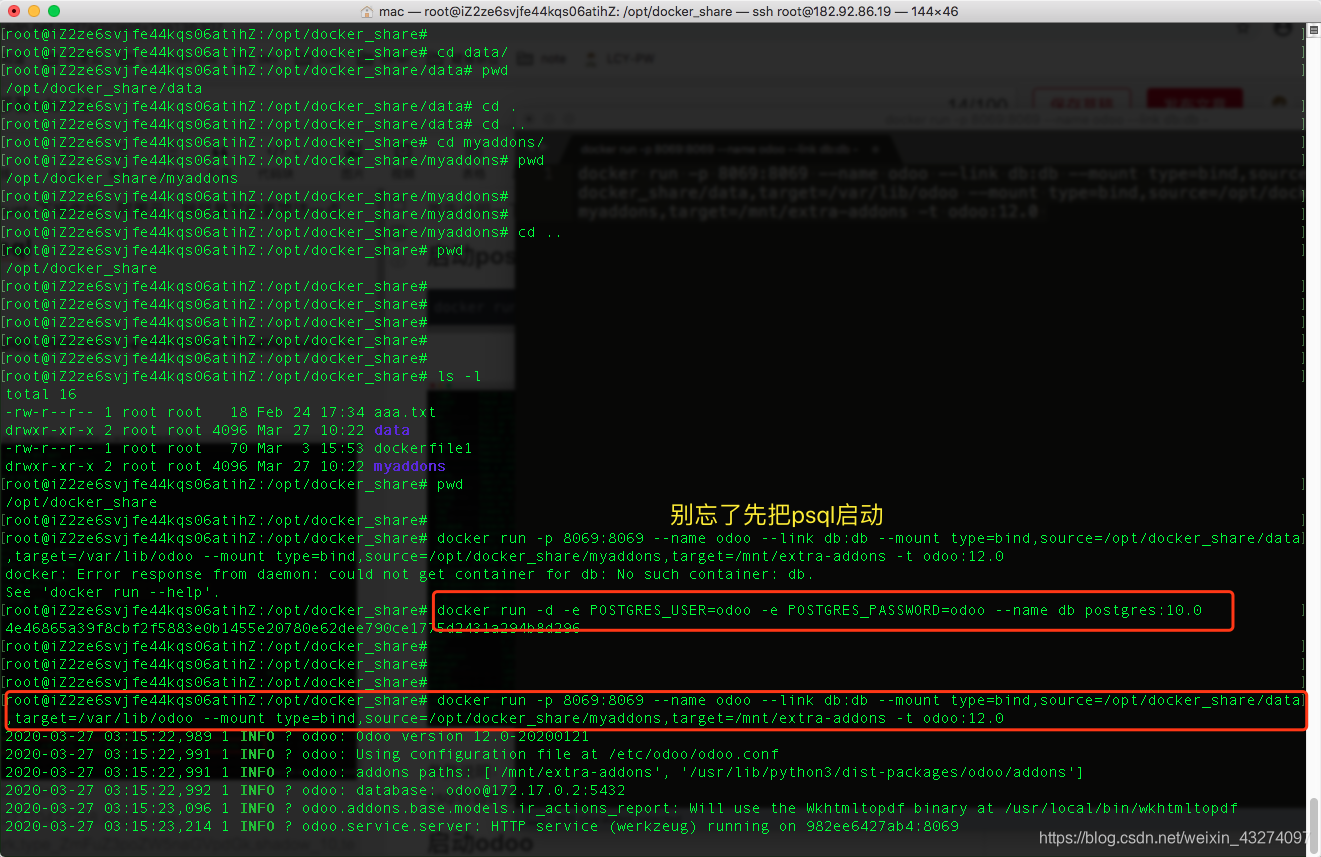Image resolution: width=1321 pixels, height=857 pixels.
Task: Click the home folder icon in title bar
Action: [x=368, y=11]
